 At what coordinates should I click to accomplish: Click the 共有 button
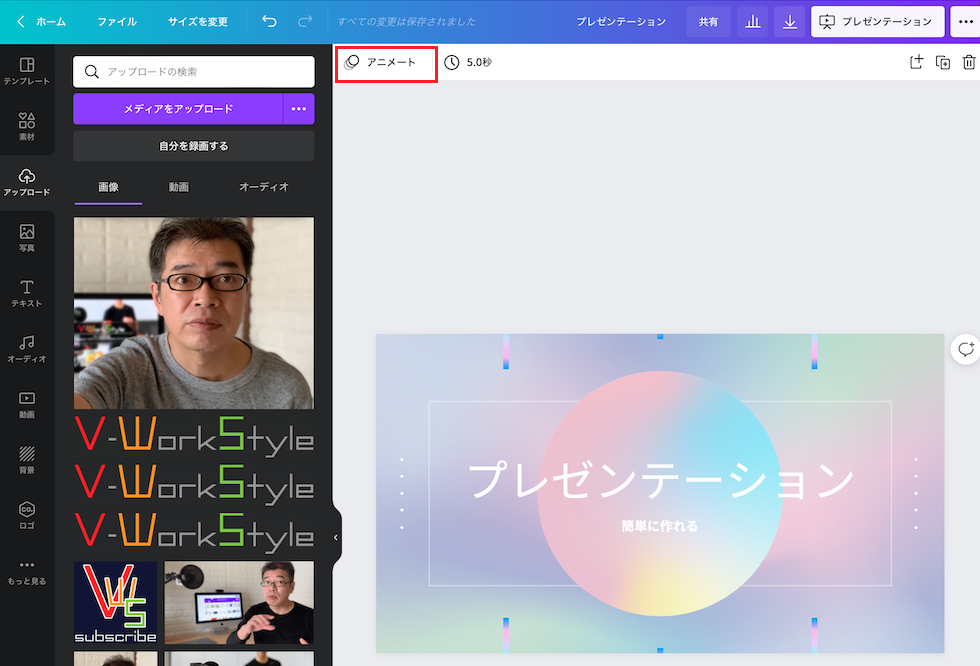coord(708,21)
